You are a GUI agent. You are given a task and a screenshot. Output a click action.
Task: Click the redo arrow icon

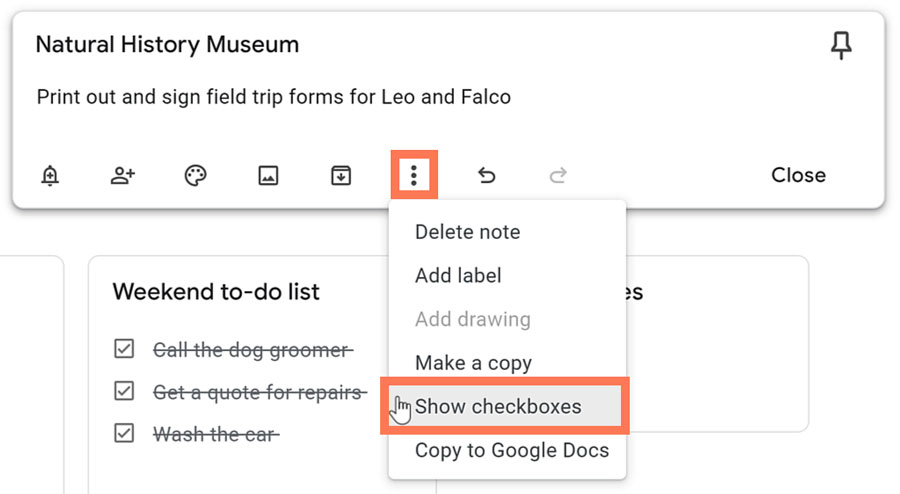pos(558,176)
